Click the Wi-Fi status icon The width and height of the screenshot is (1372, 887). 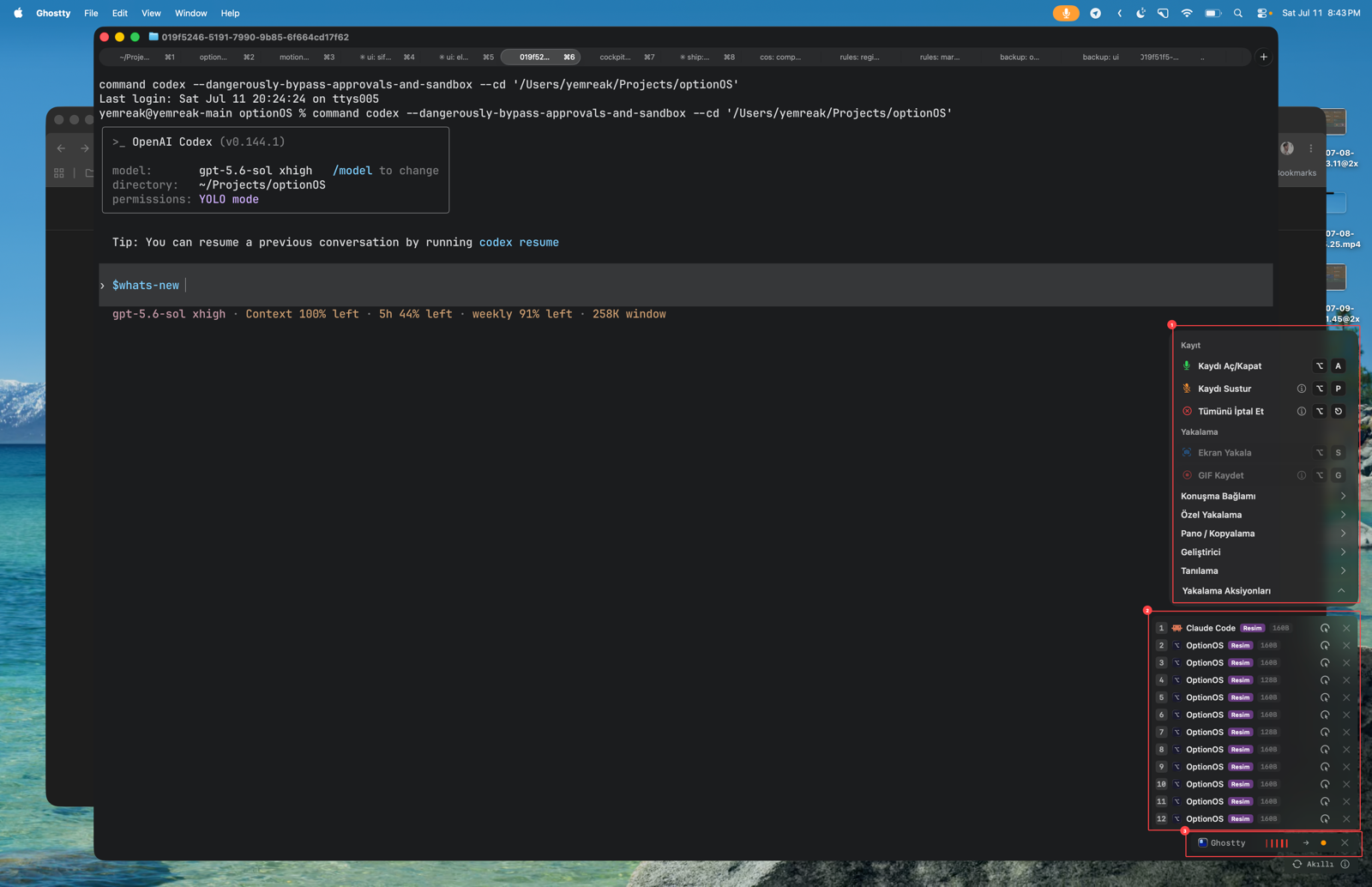pos(1187,13)
